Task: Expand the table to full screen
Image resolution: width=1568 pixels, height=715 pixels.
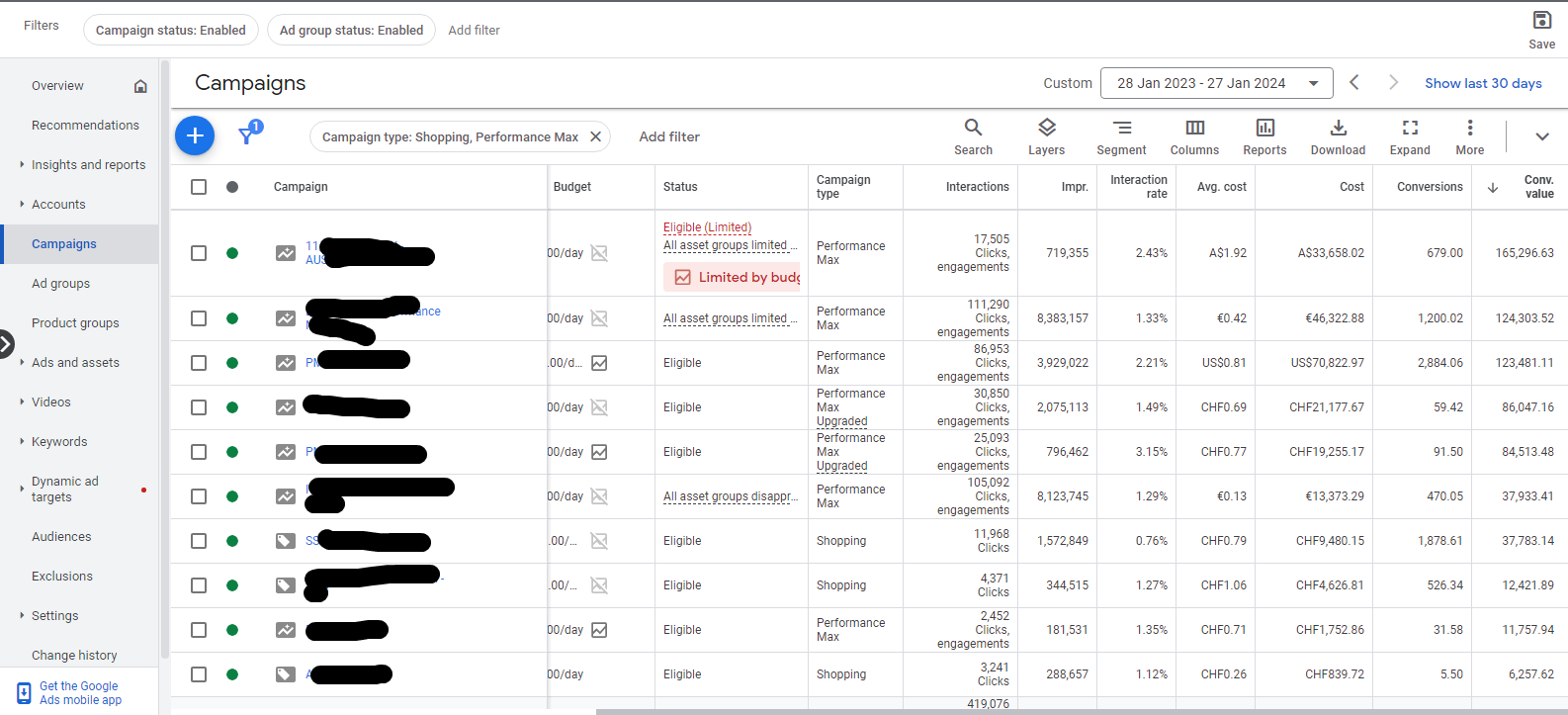Action: (x=1410, y=136)
